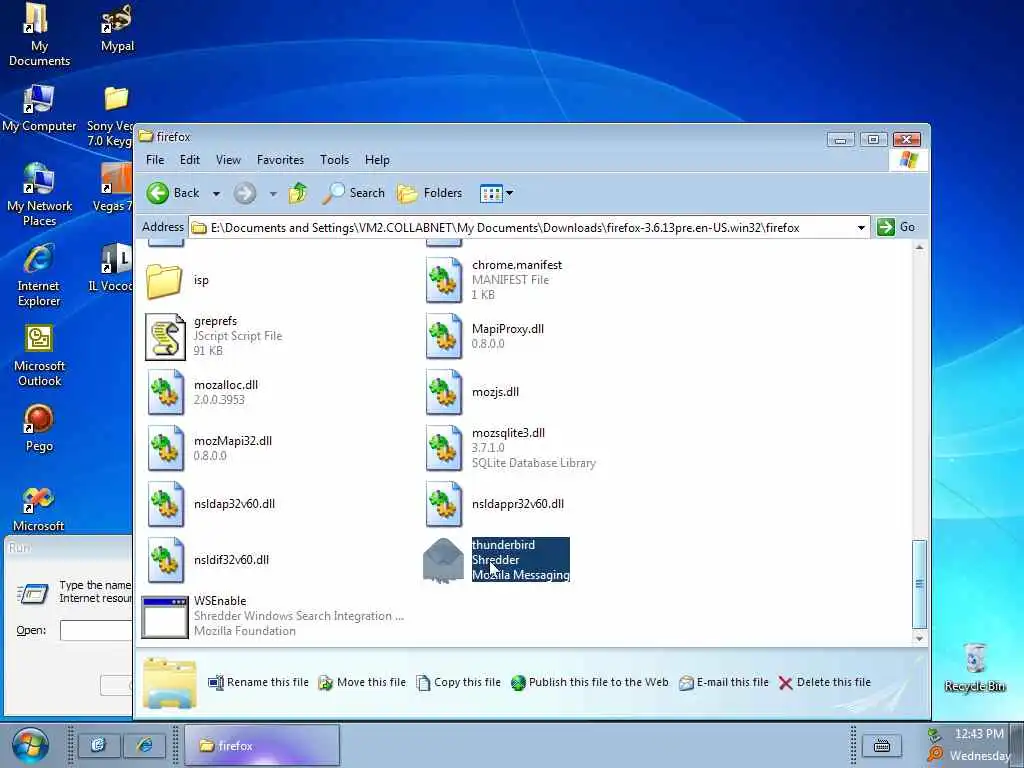Toggle the Folders pane button
Screen dimensions: 1024x768
pyautogui.click(x=430, y=193)
